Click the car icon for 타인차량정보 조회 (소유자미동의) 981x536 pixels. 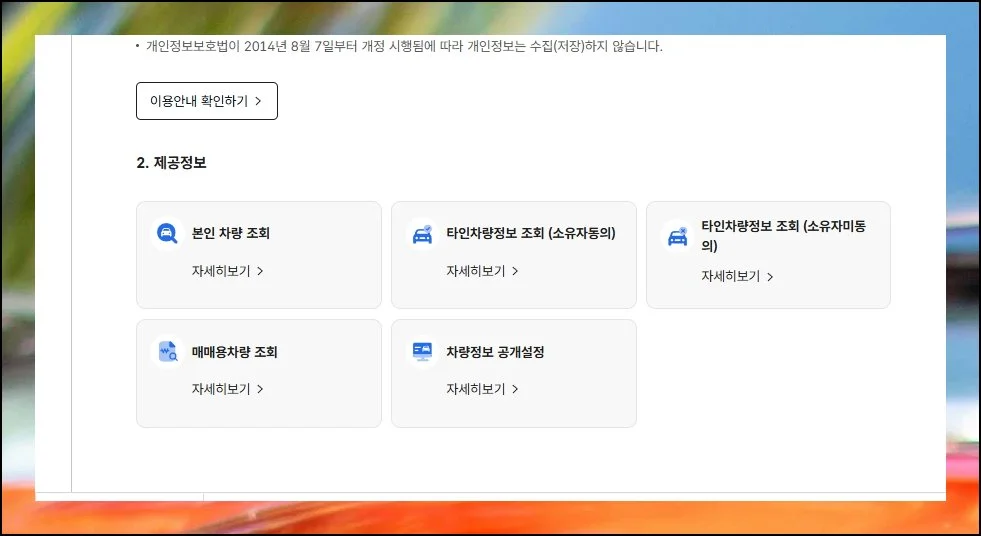pyautogui.click(x=676, y=237)
